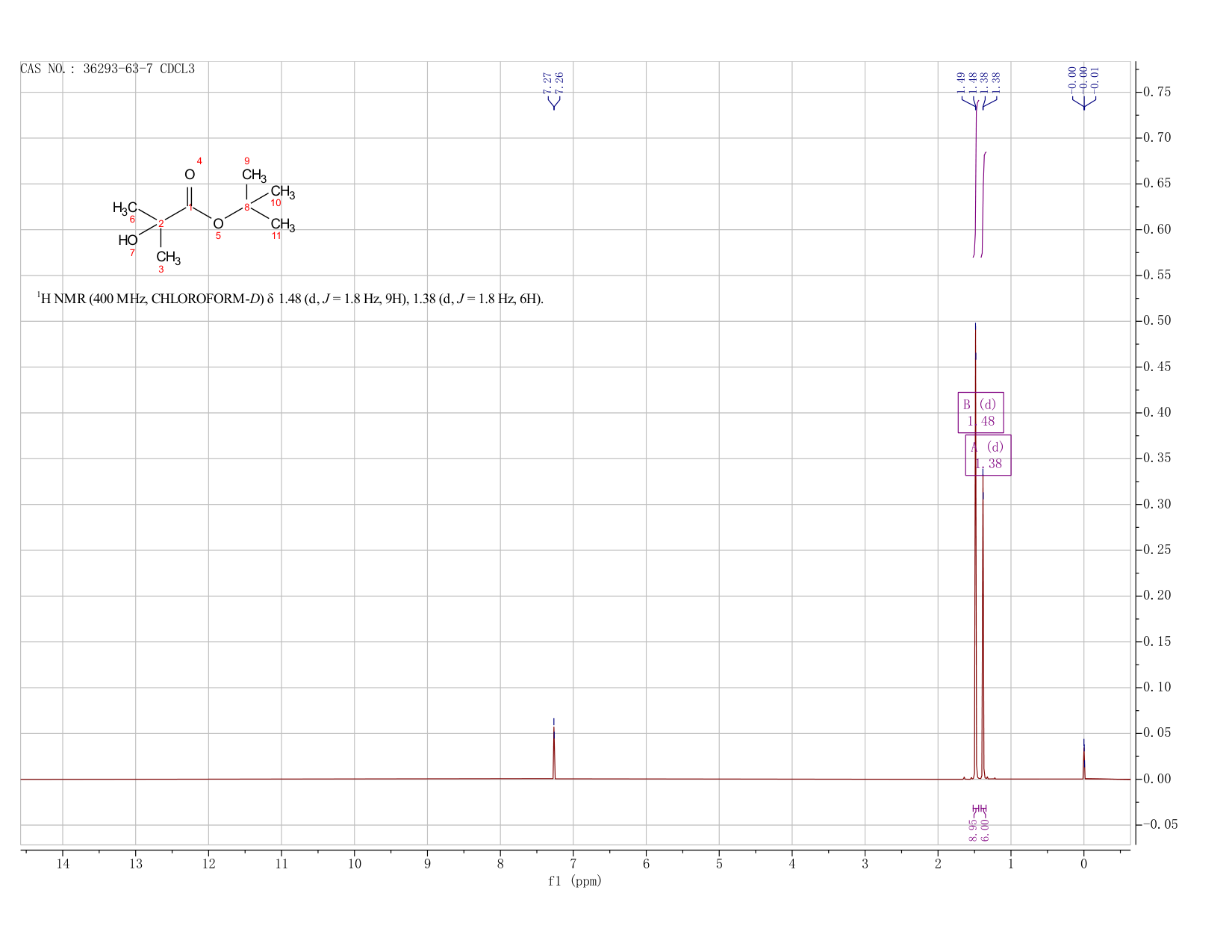Click the f1 (ppm) axis label
The width and height of the screenshot is (1232, 952).
pos(575,881)
